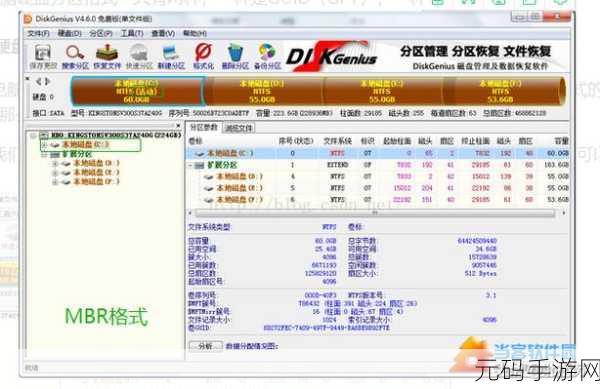Switch to the 分区参数 tab

[x=204, y=127]
